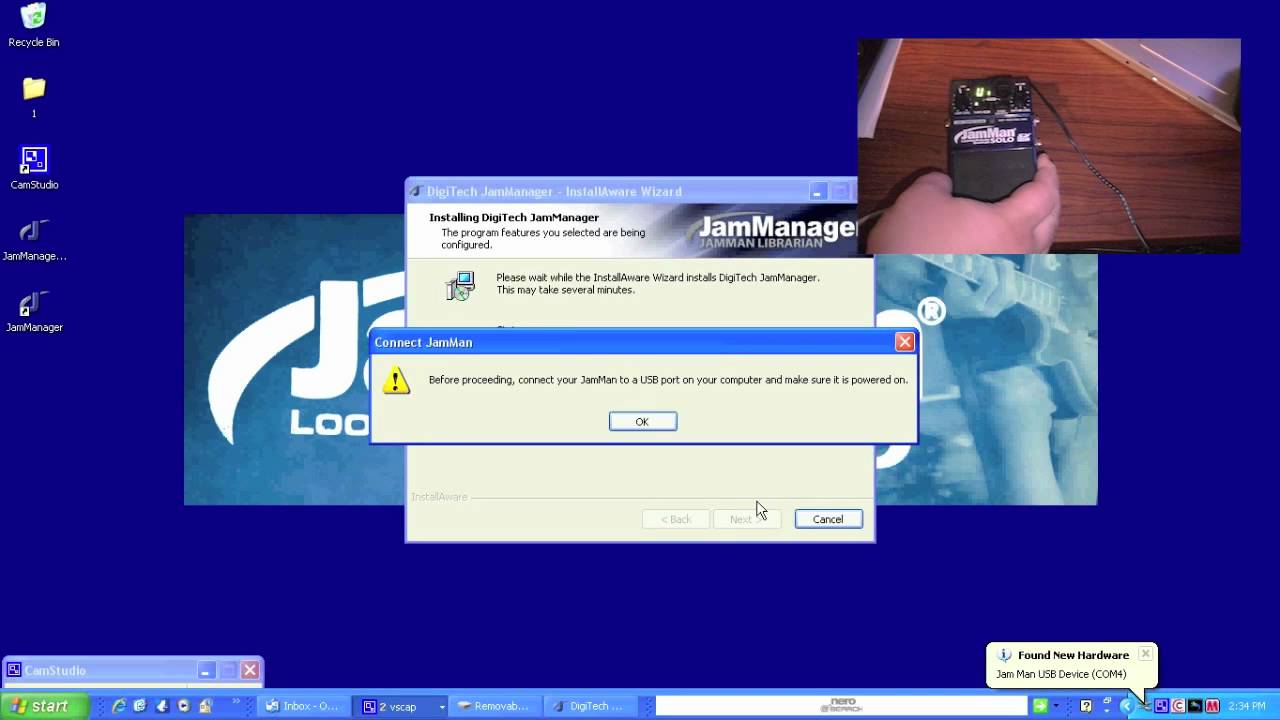Screen dimensions: 1280x720
Task: Open the Nero Search options dropdown
Action: (x=1056, y=706)
